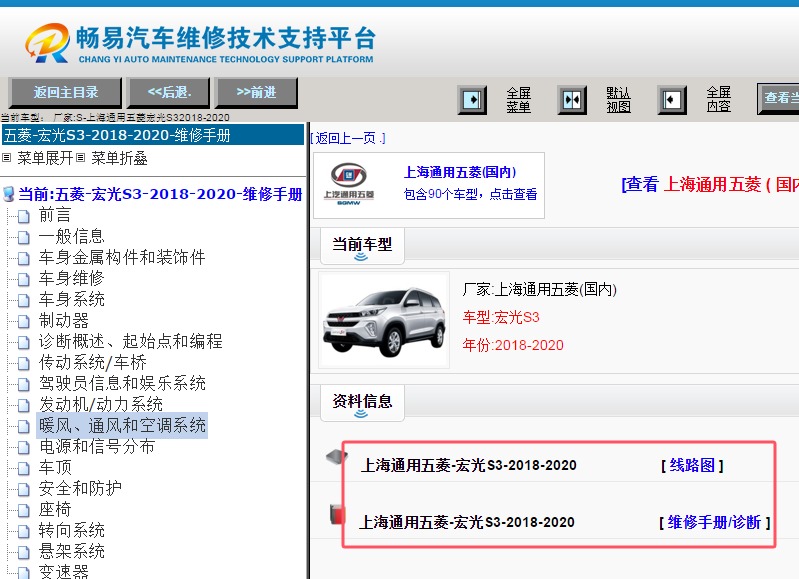Viewport: 799px width, 579px height.
Task: Click the 宏光S3 car photo thumbnail
Action: (x=384, y=320)
